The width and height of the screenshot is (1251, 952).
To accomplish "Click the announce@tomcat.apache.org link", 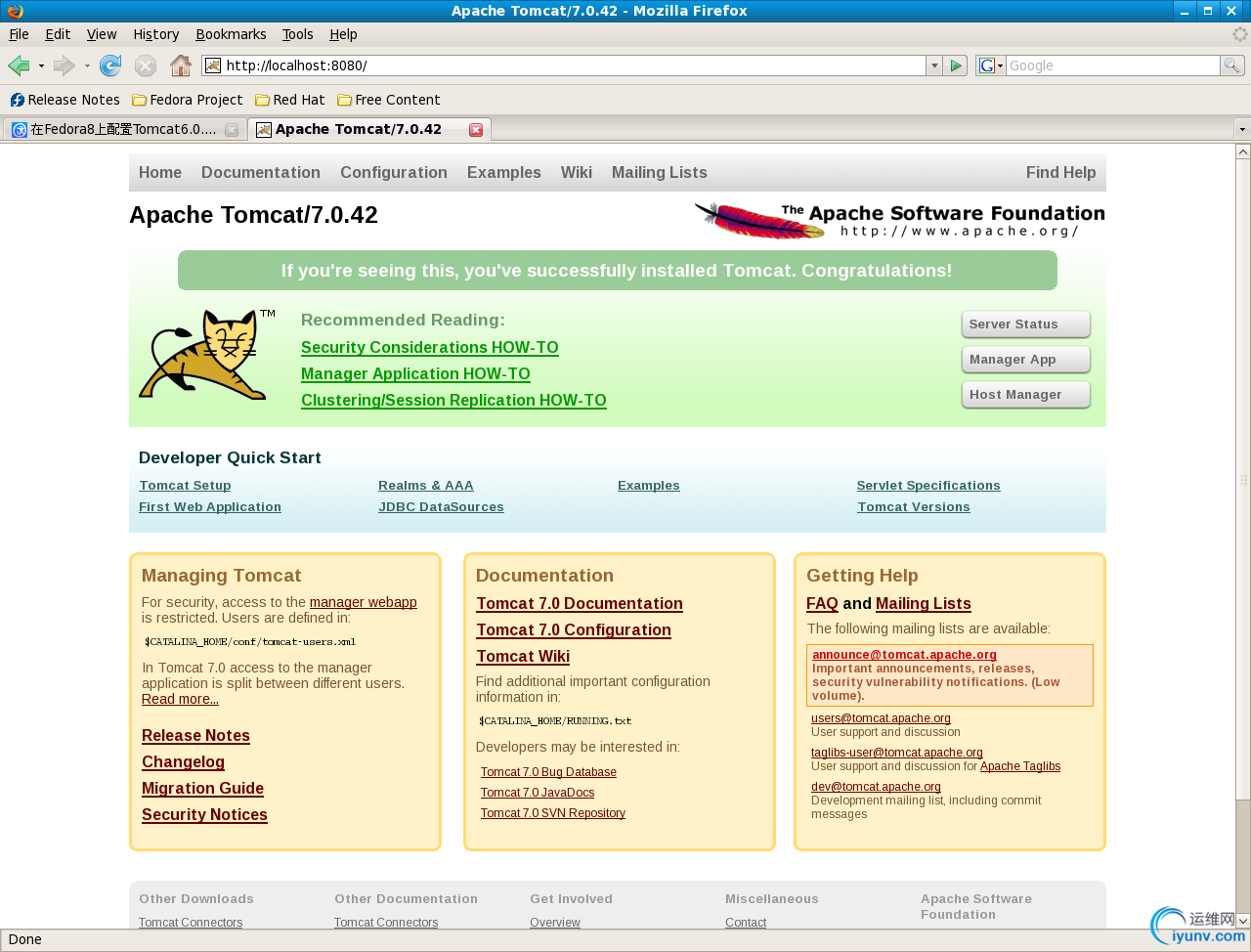I will (x=904, y=655).
